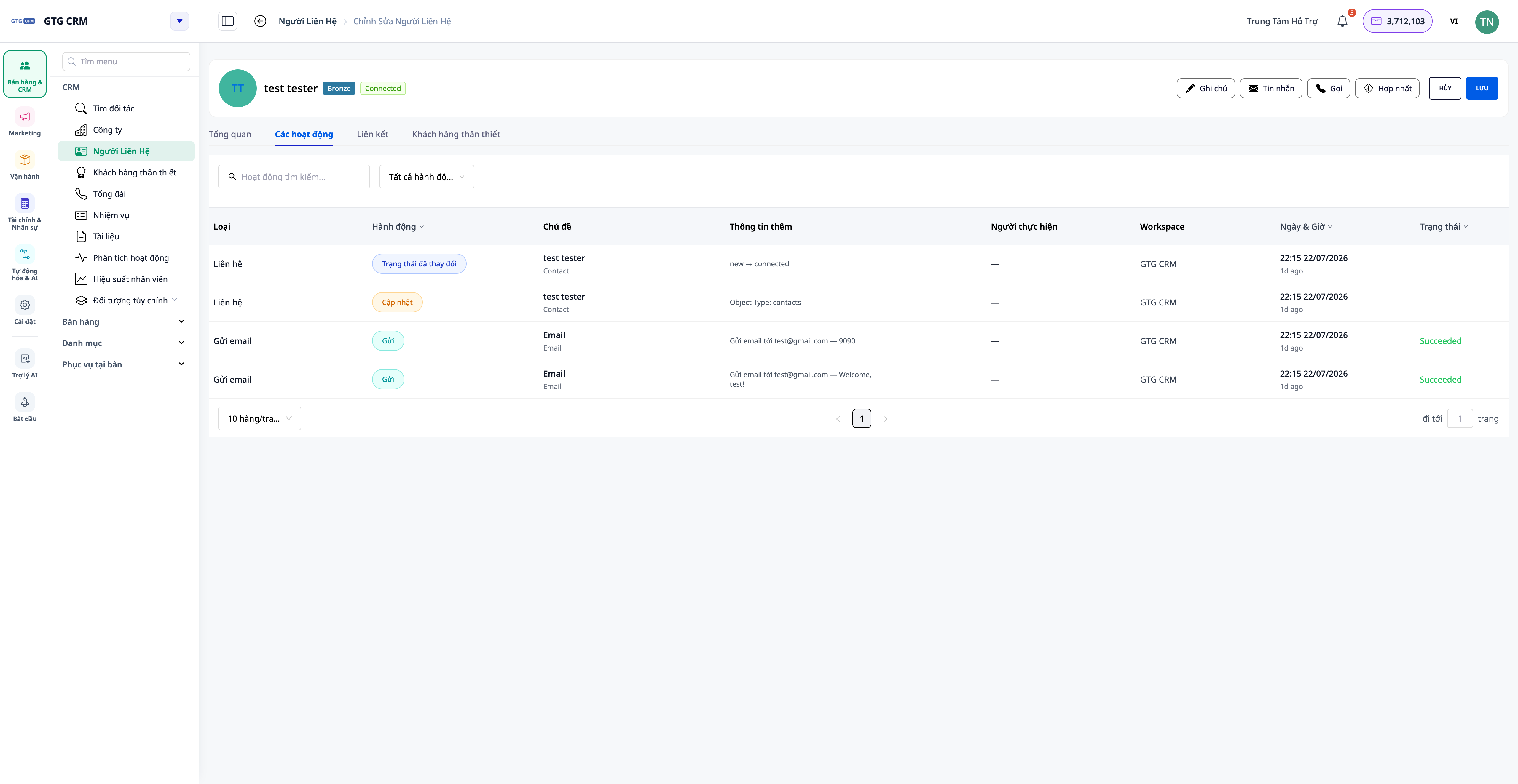The image size is (1518, 784).
Task: Open Tất cả hành động filter dropdown
Action: [427, 177]
